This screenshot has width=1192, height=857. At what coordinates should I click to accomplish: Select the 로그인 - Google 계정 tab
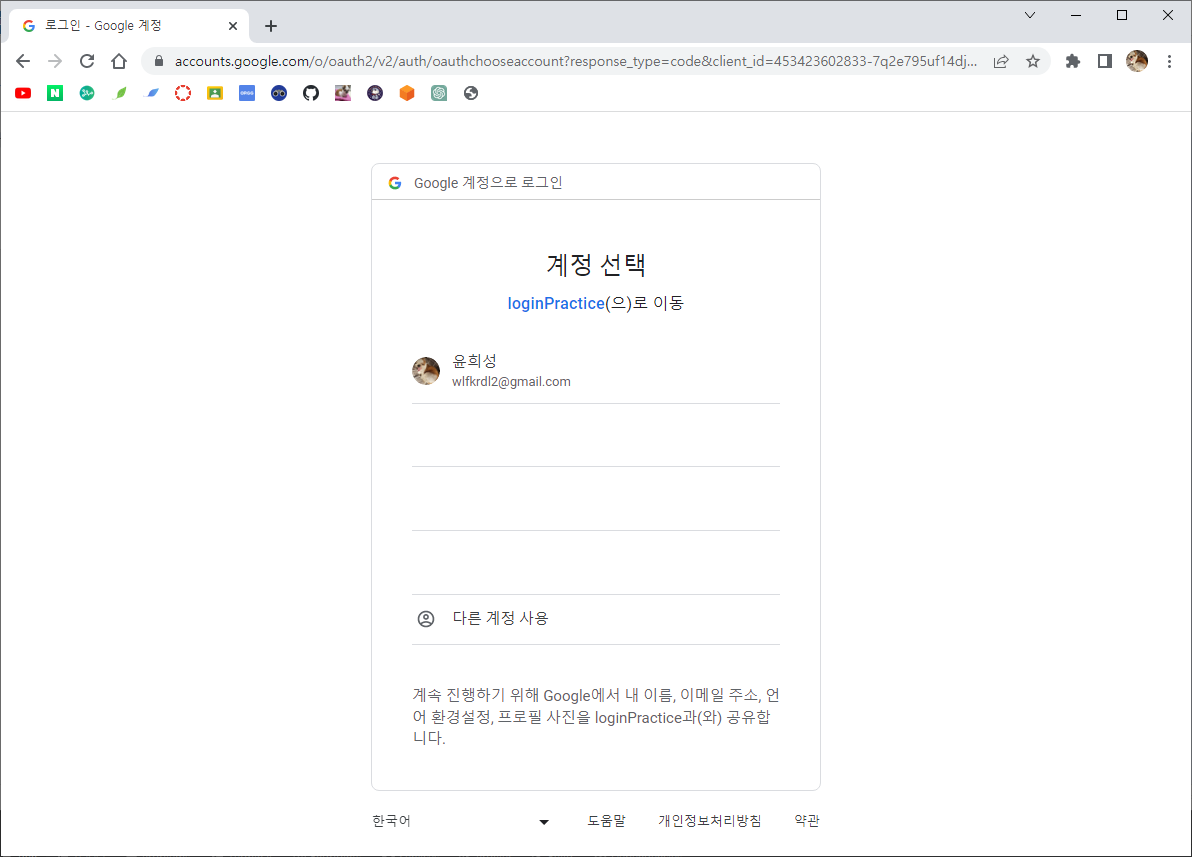[x=129, y=26]
